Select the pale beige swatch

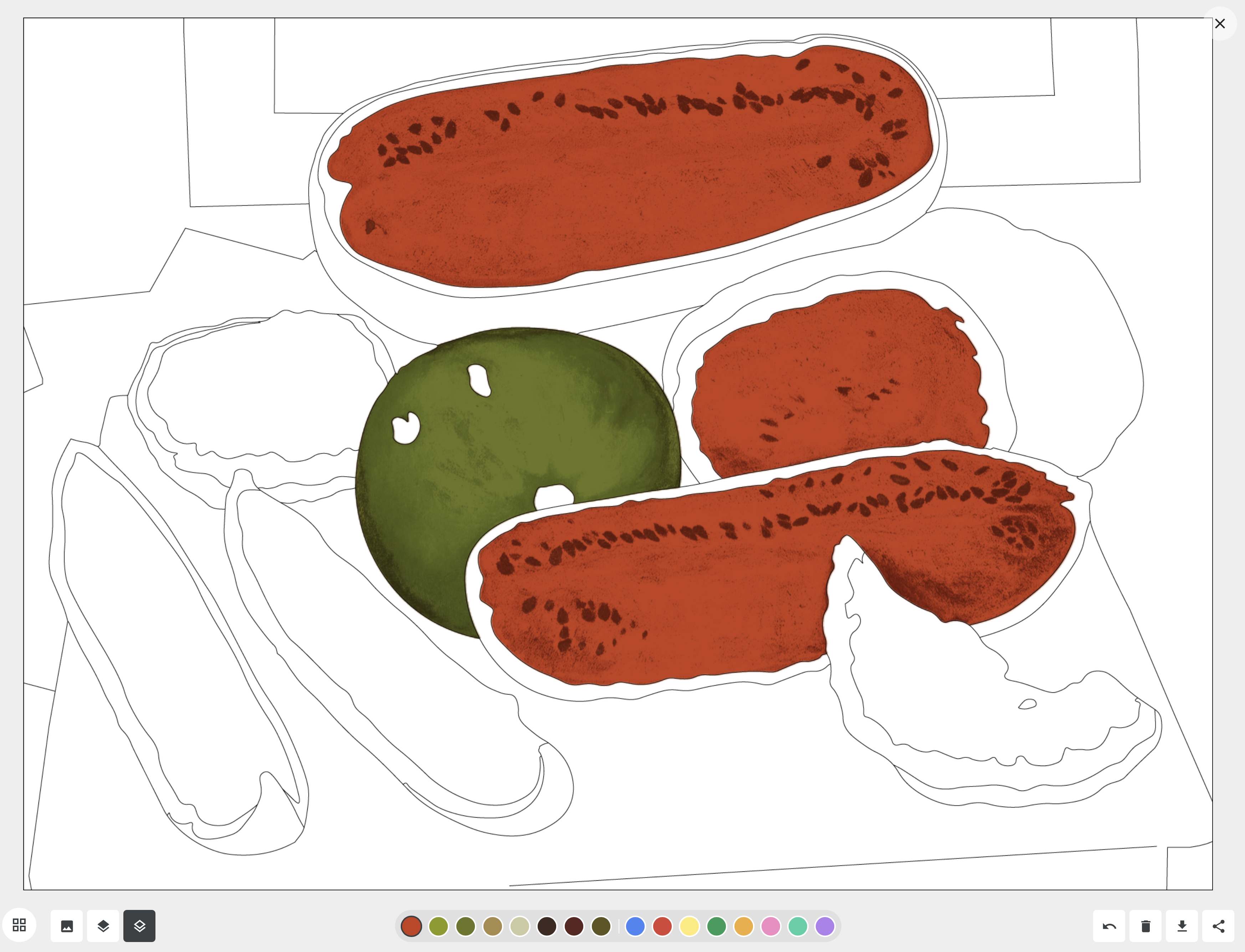(x=520, y=926)
